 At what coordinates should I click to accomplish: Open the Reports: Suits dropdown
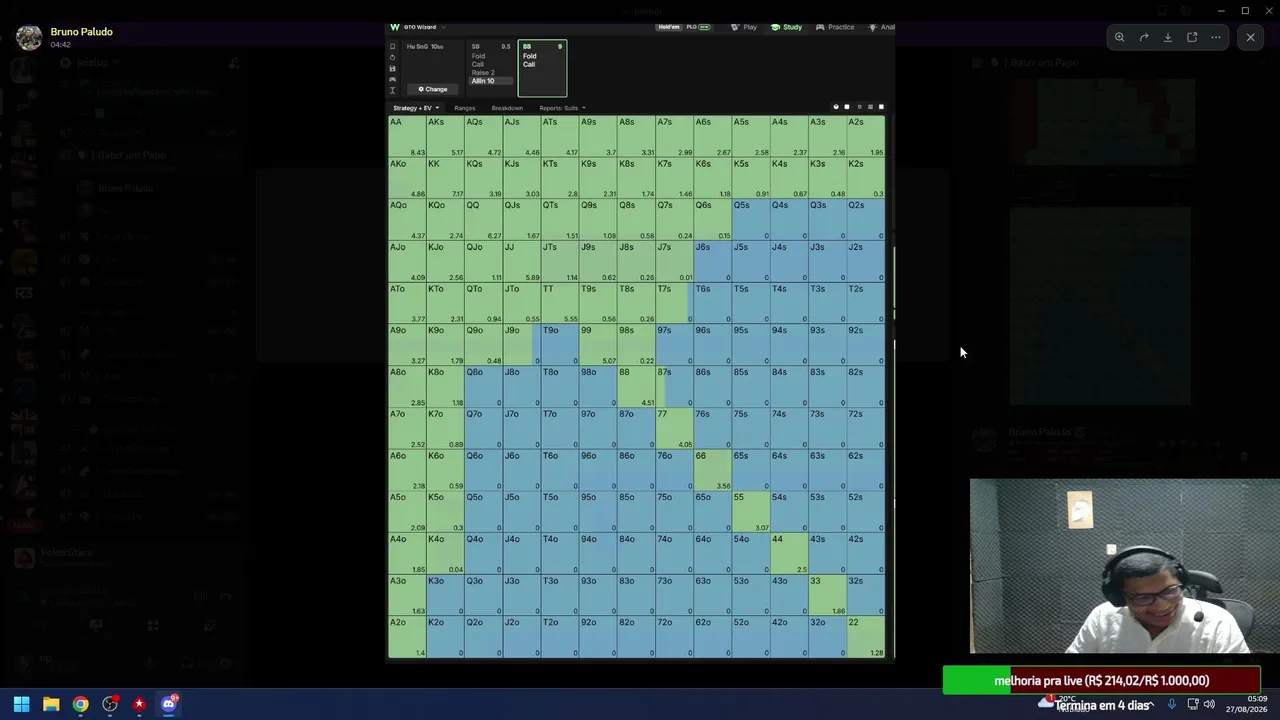[562, 108]
